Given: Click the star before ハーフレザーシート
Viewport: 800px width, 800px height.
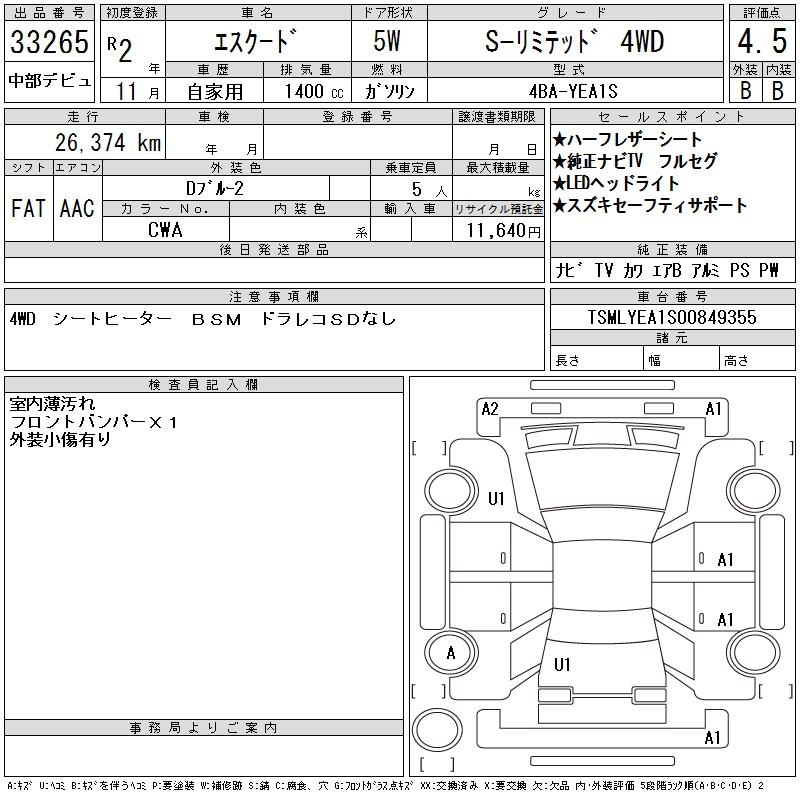Looking at the screenshot, I should point(560,140).
